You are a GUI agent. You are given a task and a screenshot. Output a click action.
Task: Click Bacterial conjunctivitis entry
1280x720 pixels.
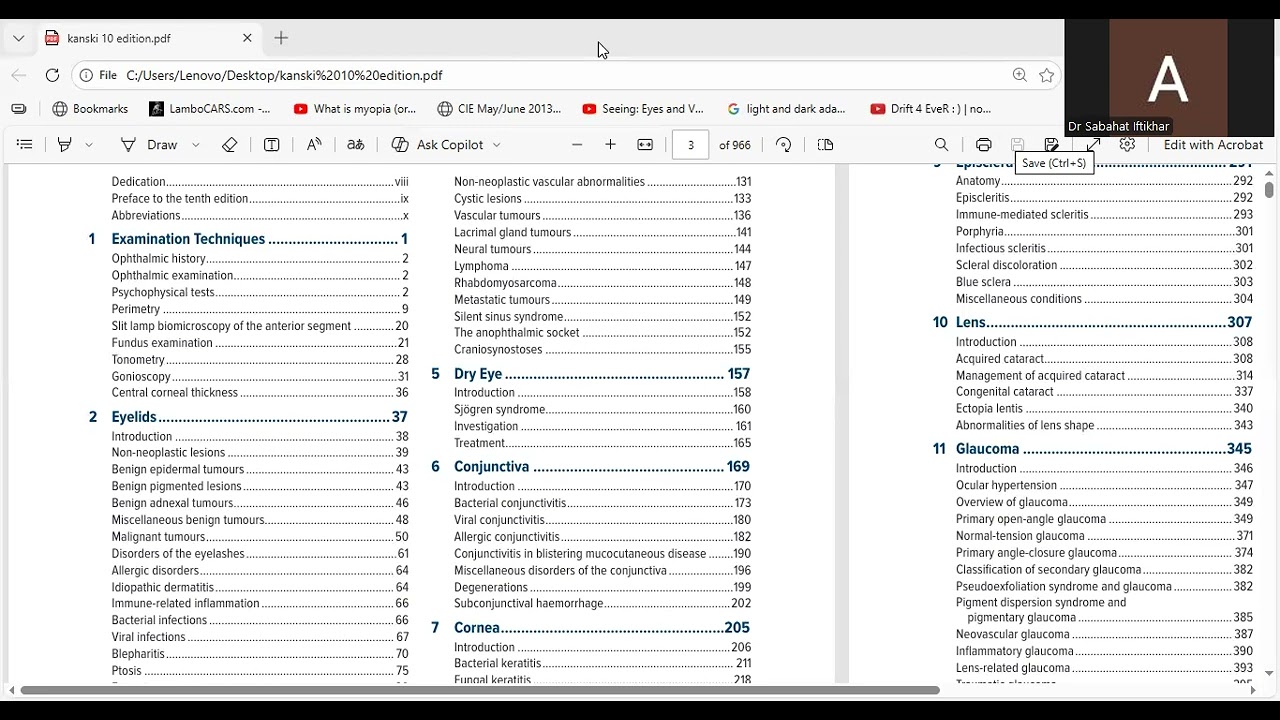602,504
